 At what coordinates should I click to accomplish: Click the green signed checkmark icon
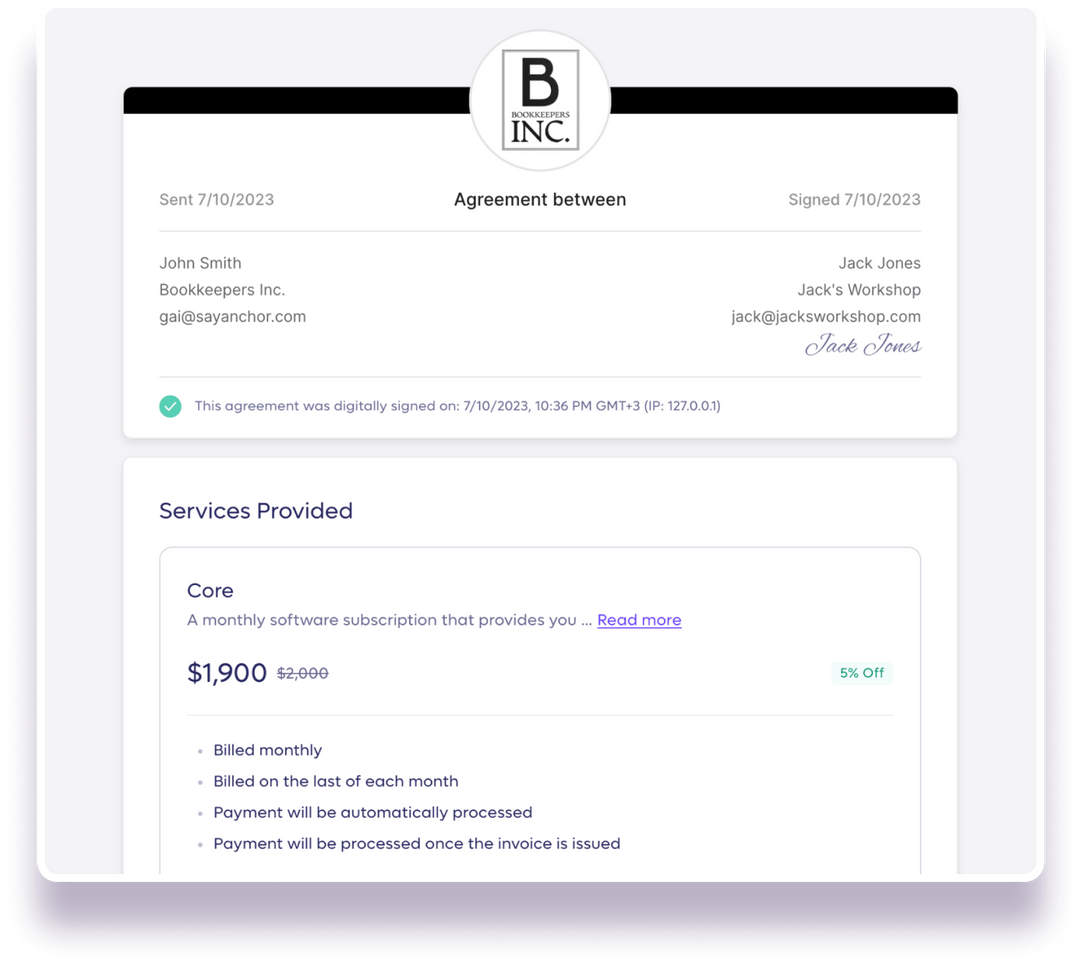coord(170,406)
